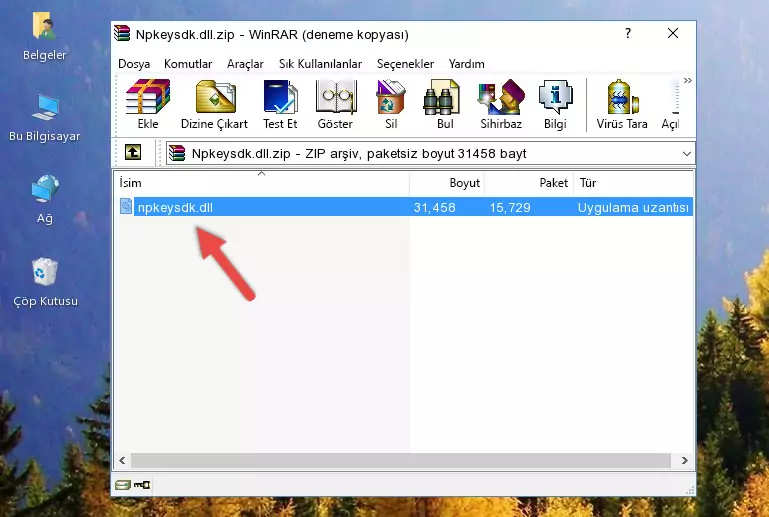Click the 31,458 size value
Viewport: 769px width, 517px height.
click(434, 207)
